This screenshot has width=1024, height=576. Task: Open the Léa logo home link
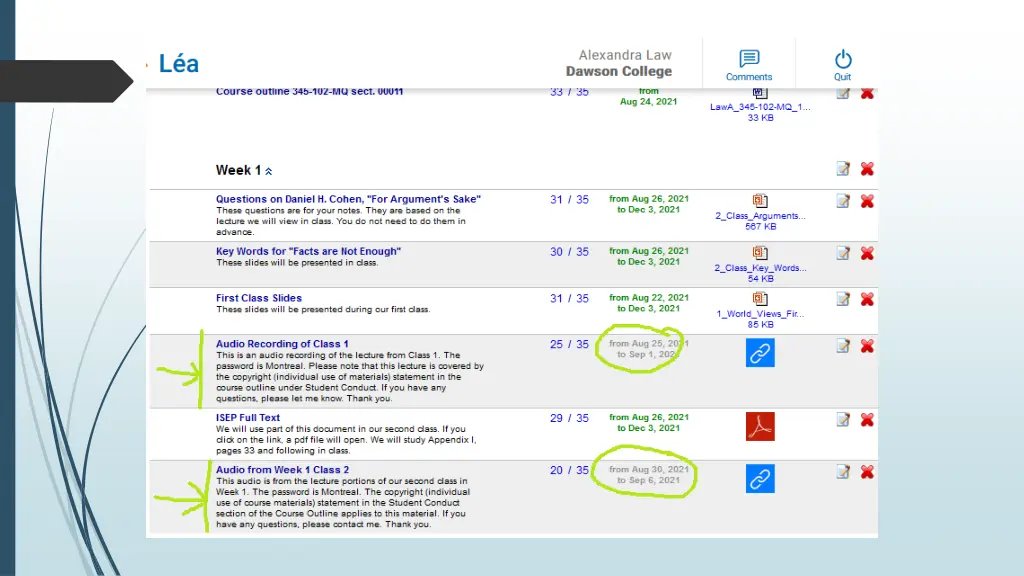point(178,63)
